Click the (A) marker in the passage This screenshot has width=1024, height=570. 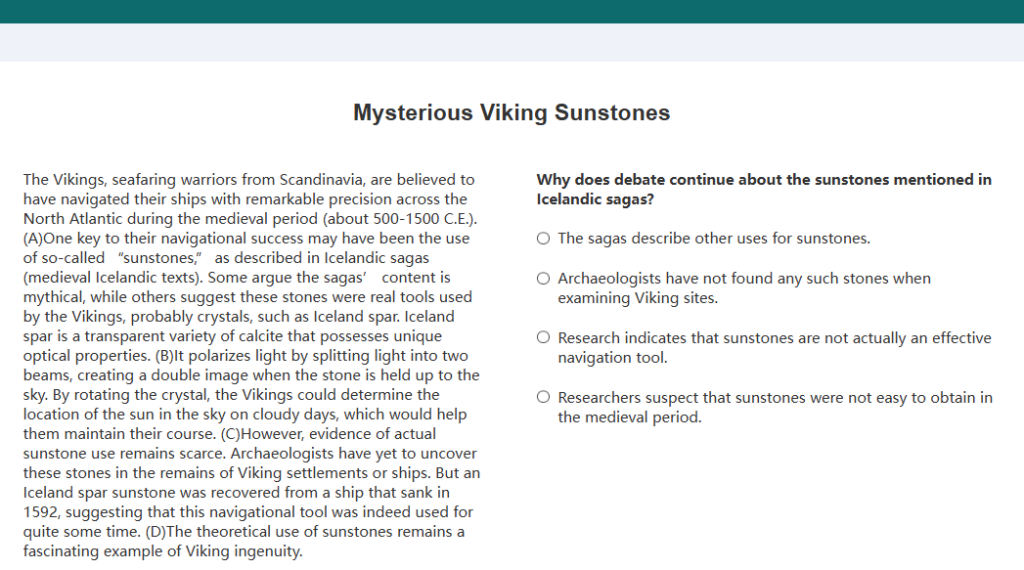pos(33,238)
